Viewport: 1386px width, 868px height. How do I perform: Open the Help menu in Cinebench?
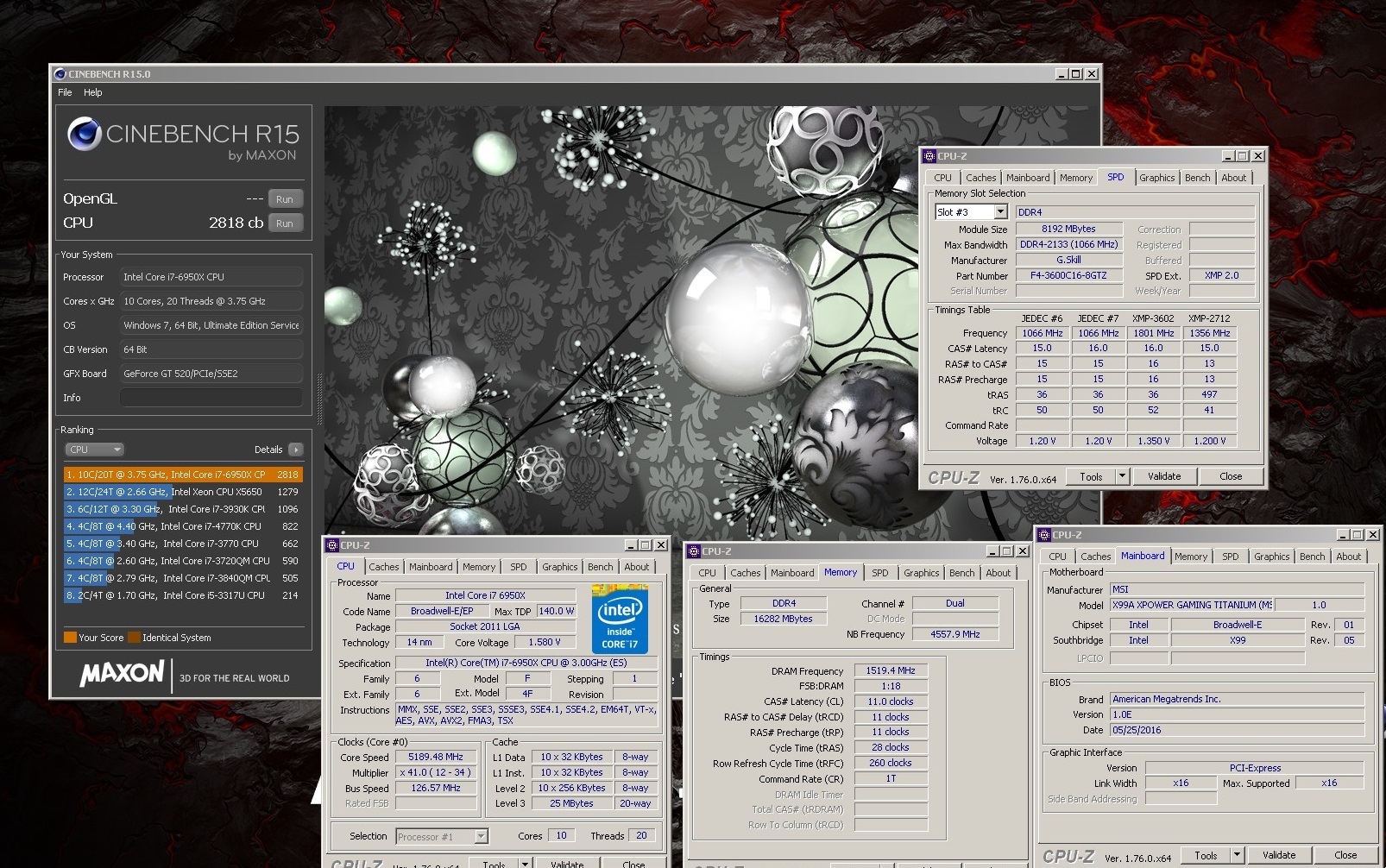(x=93, y=92)
